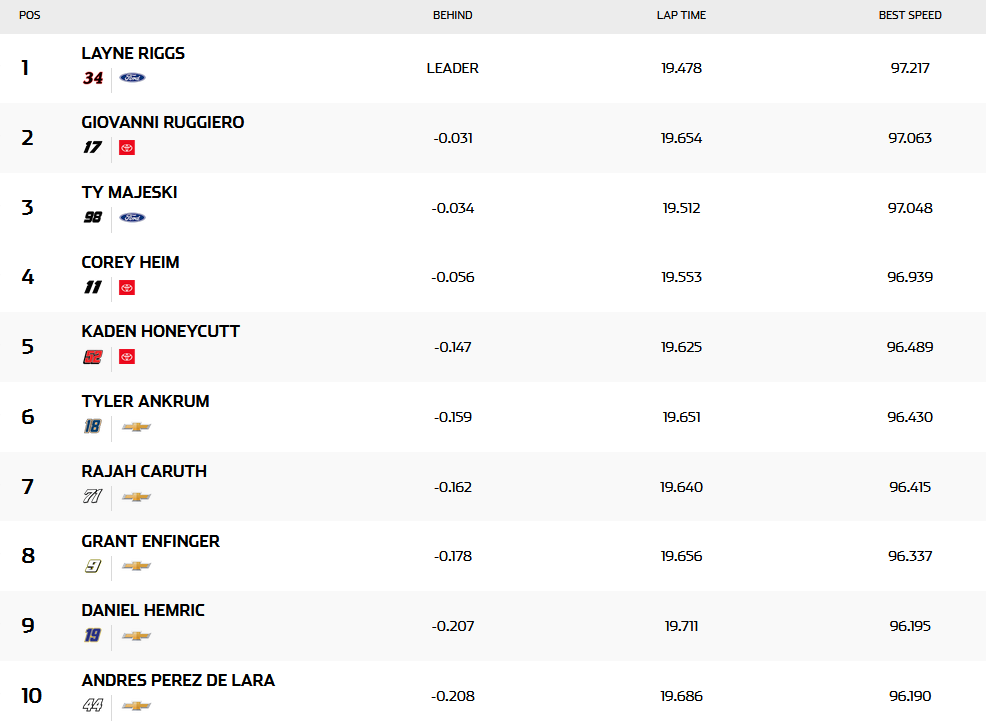Click Daniel Hemric's number 19 badge
Viewport: 986px width, 728px height.
(x=93, y=636)
